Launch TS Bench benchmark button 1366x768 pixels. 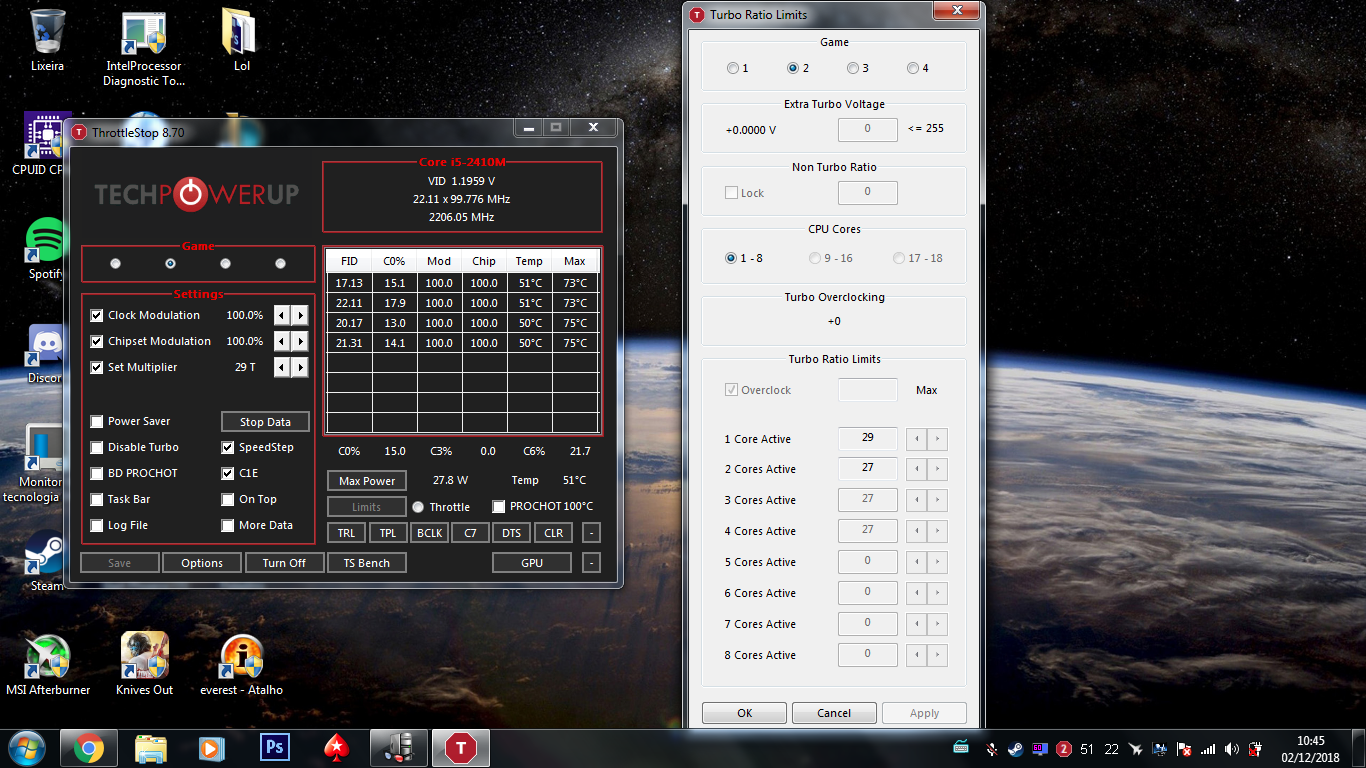point(367,563)
